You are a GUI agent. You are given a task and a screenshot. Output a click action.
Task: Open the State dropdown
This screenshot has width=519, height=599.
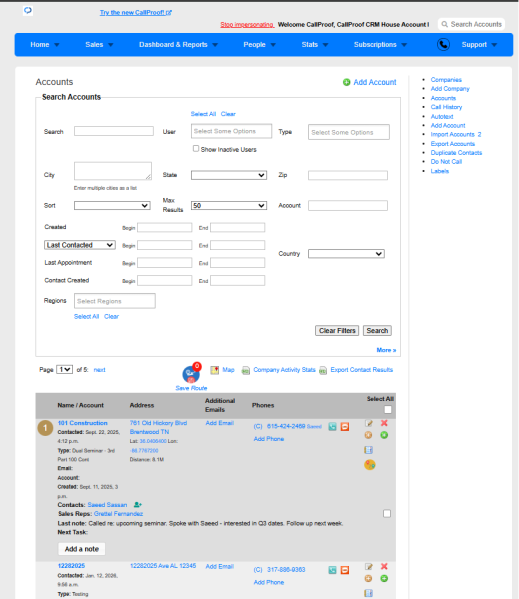(x=229, y=175)
